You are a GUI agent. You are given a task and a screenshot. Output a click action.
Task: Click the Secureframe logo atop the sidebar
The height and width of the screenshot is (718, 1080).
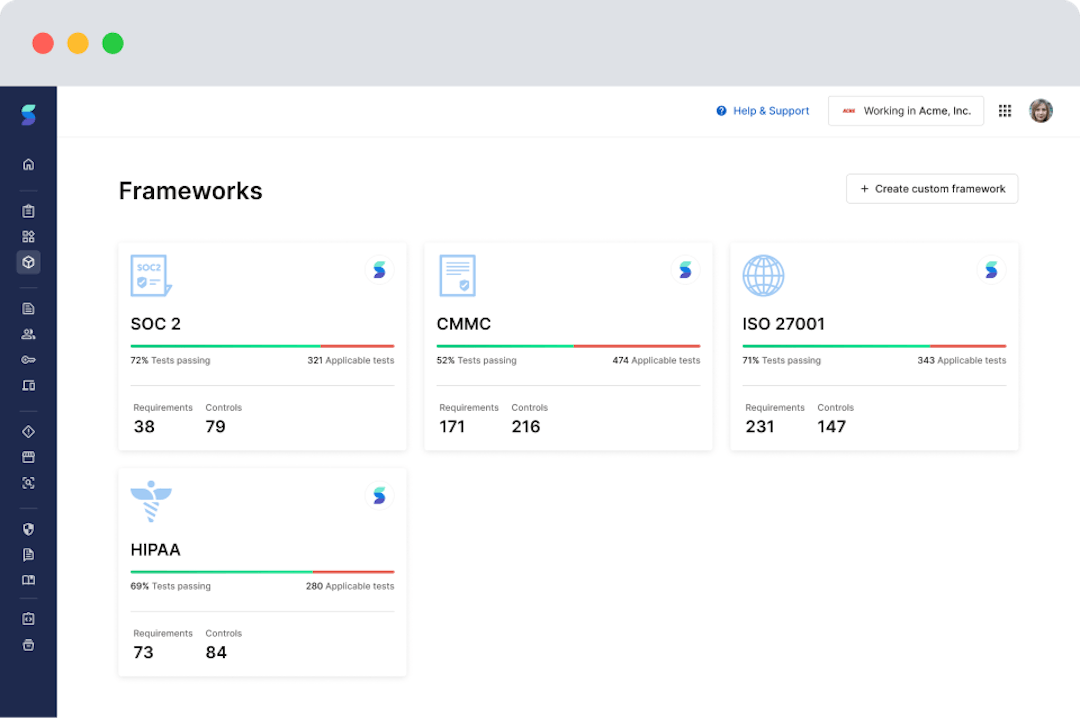point(28,114)
